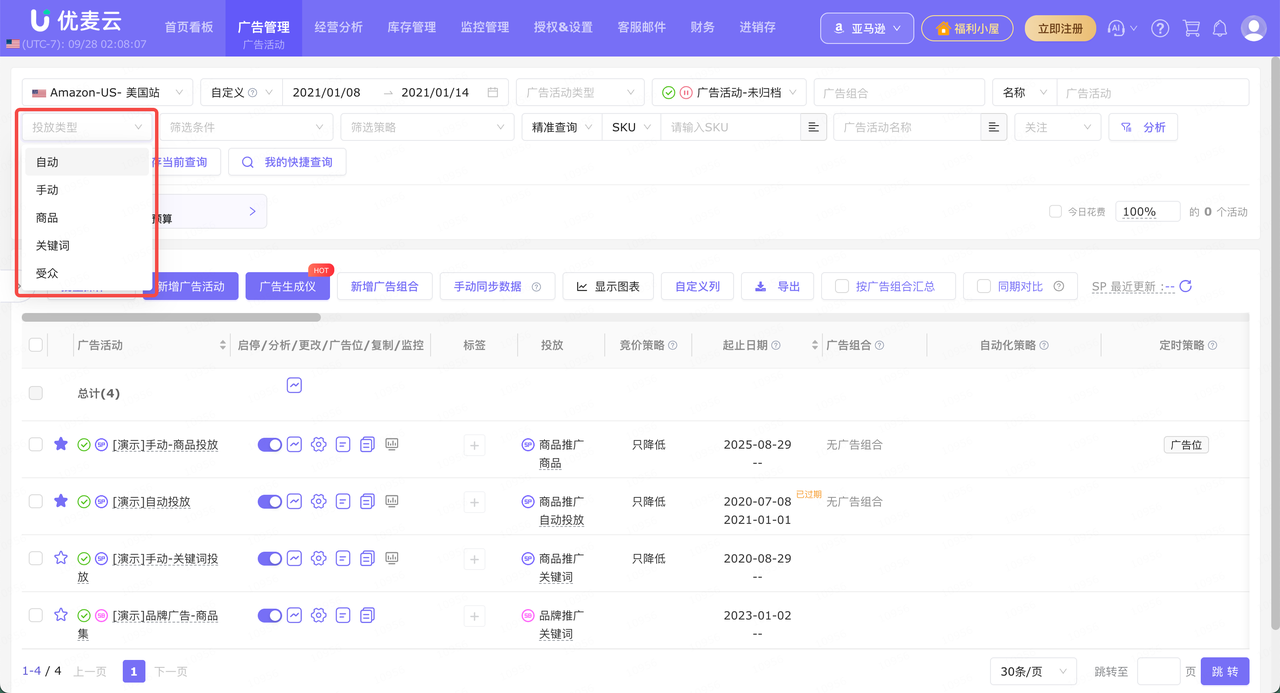Screen dimensions: 1280x693
Task: Click 我的快捷查询 button
Action: coord(287,162)
